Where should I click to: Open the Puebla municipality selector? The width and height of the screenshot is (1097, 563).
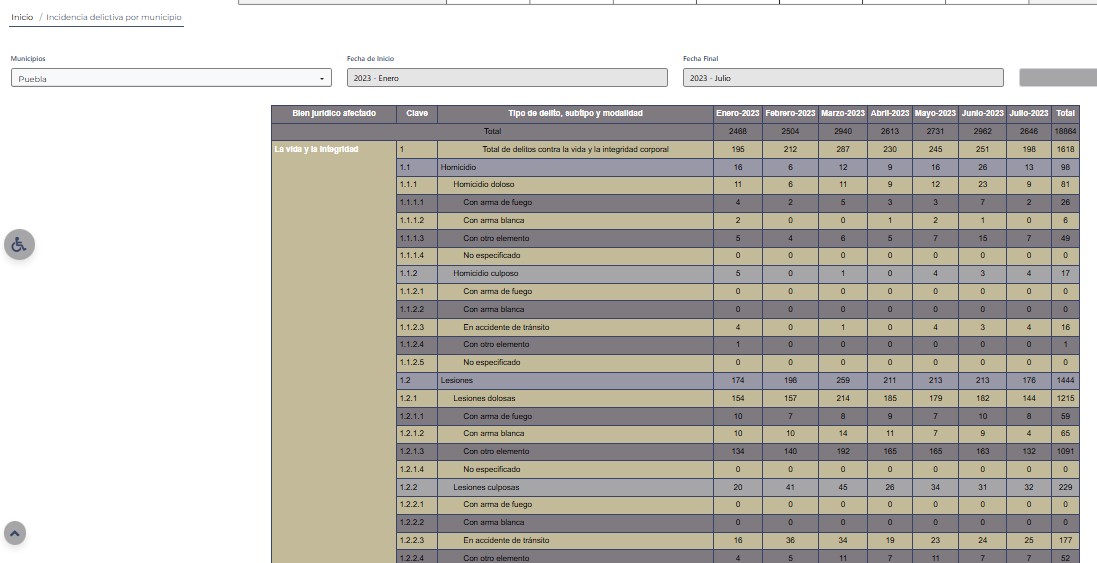(170, 78)
